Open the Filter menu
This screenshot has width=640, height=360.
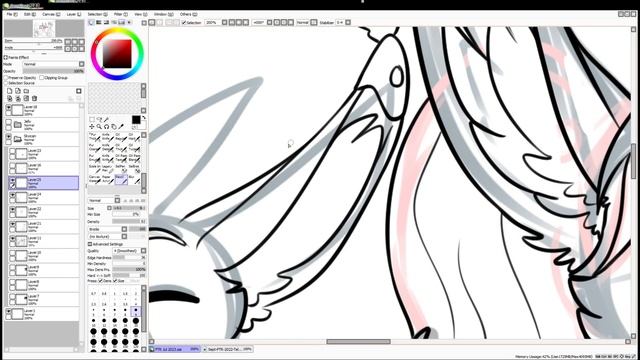pyautogui.click(x=120, y=14)
